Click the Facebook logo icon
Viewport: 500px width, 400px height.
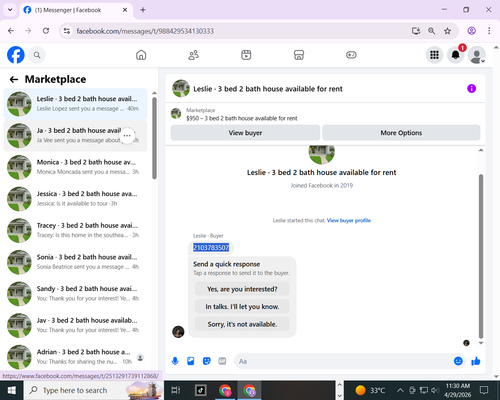pos(16,55)
